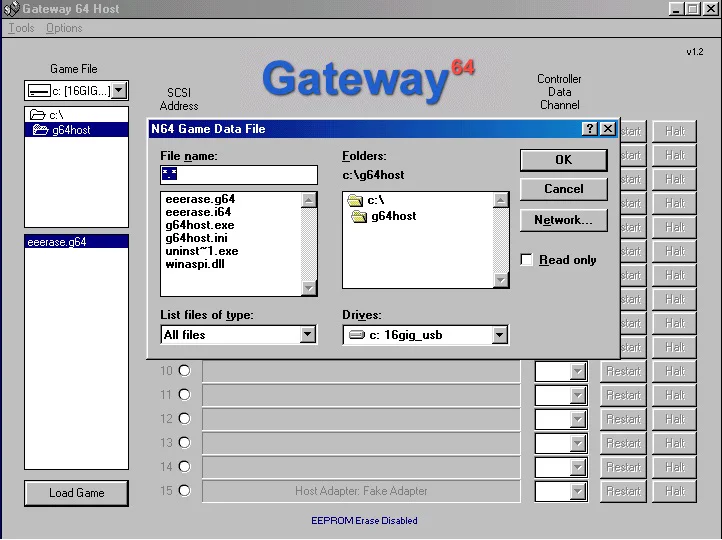Click Restart for SCSI address 10
The image size is (722, 540).
pyautogui.click(x=623, y=371)
